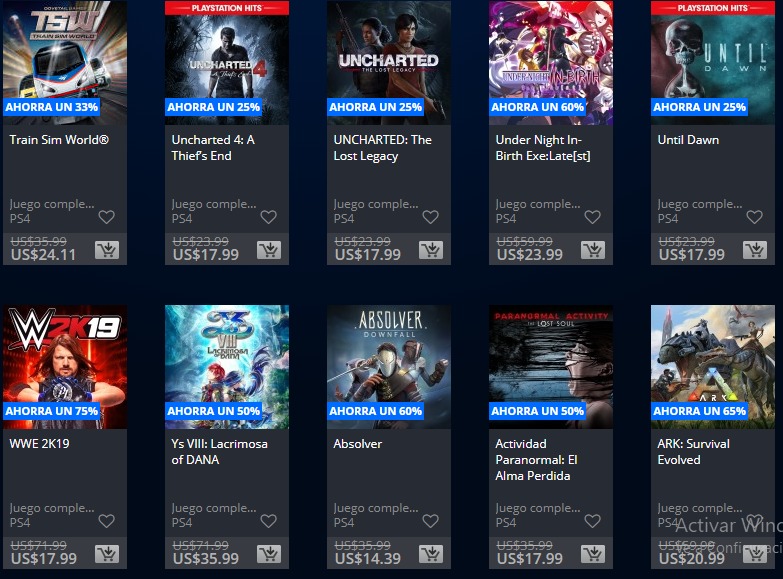The image size is (783, 579).
Task: Add Actividad Paranormal: El Alma Perdida to cart
Action: coord(593,554)
